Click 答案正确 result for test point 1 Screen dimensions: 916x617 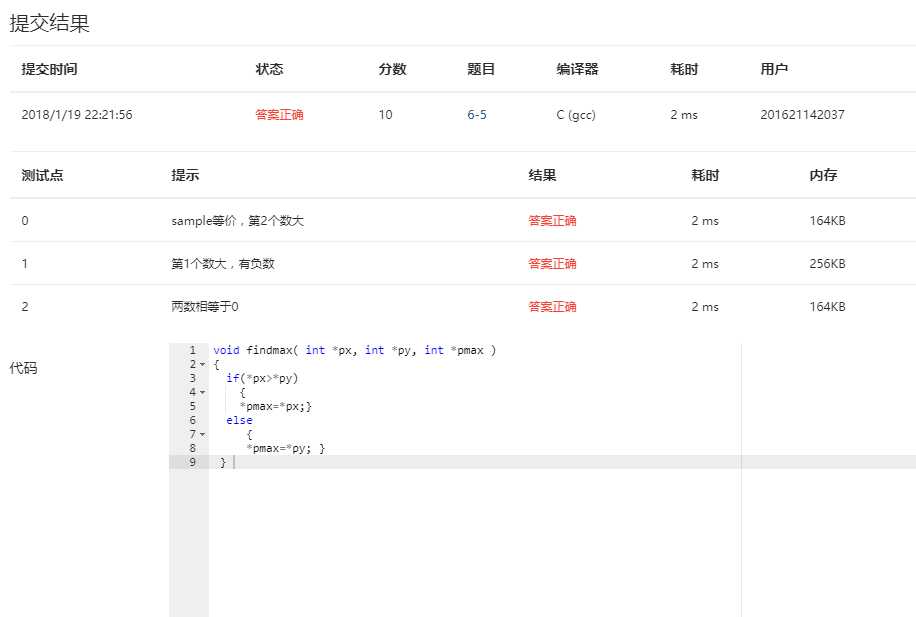click(552, 264)
